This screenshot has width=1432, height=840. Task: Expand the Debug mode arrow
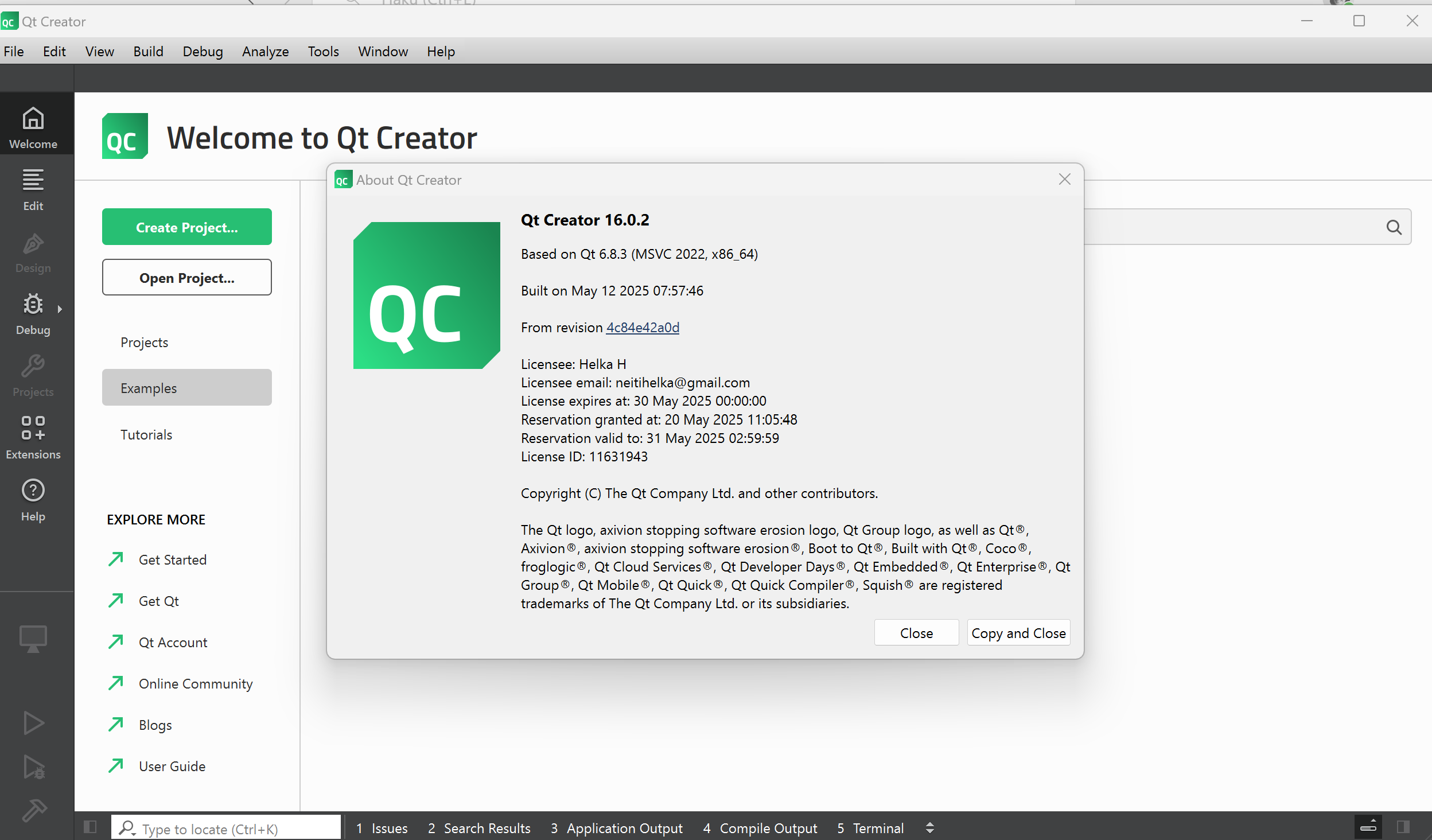point(60,309)
